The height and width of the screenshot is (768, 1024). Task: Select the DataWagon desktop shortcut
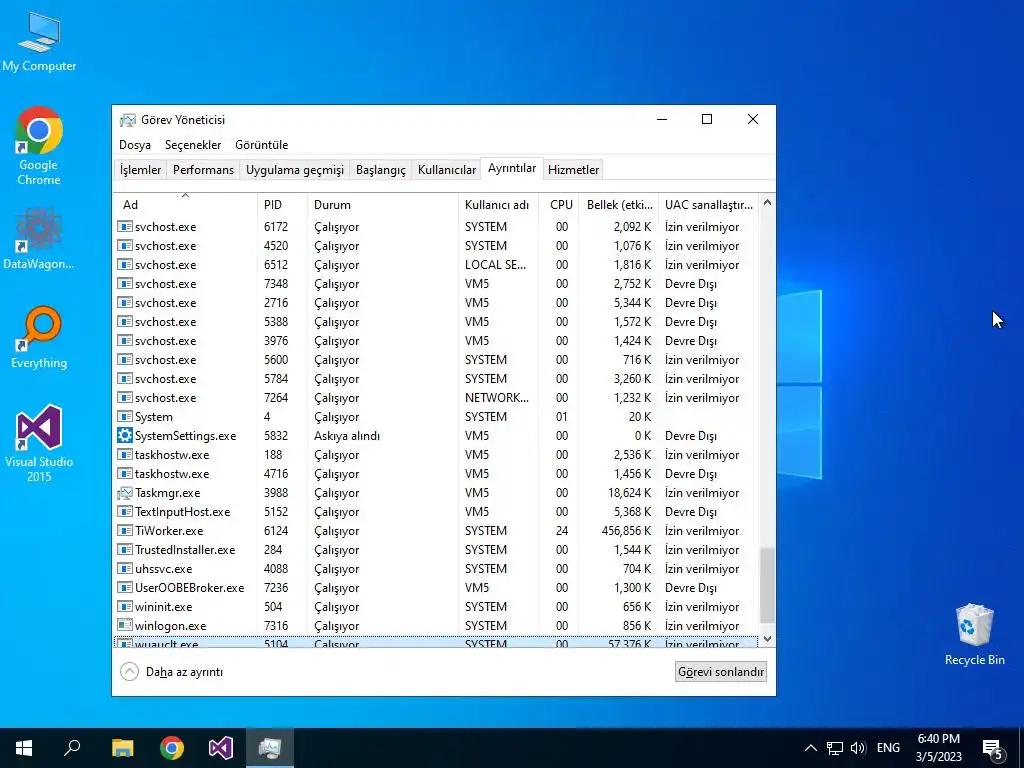click(x=39, y=239)
